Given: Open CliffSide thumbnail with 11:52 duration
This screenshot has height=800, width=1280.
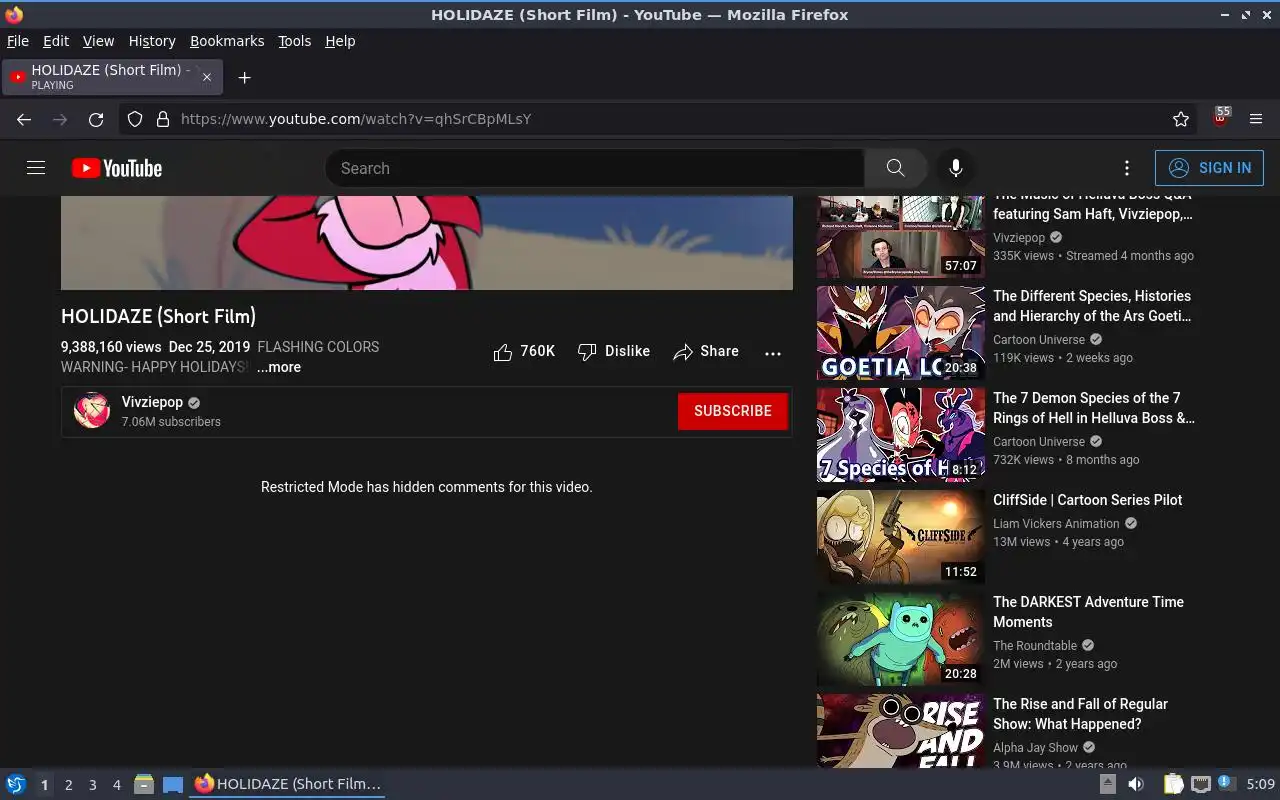Looking at the screenshot, I should coord(901,537).
